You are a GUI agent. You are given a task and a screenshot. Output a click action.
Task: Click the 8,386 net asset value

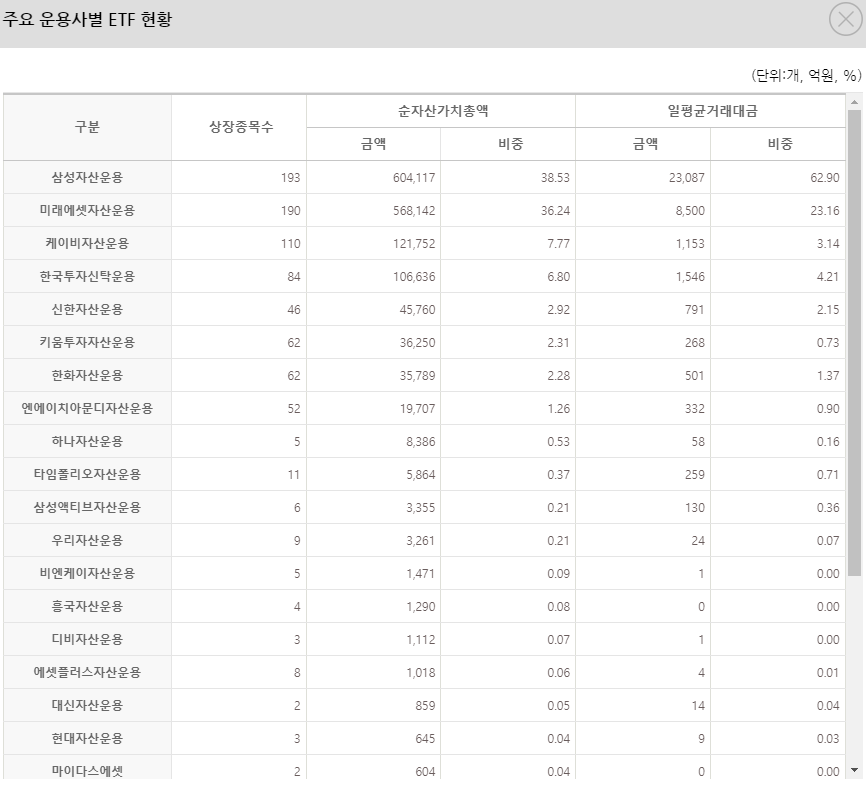point(420,442)
